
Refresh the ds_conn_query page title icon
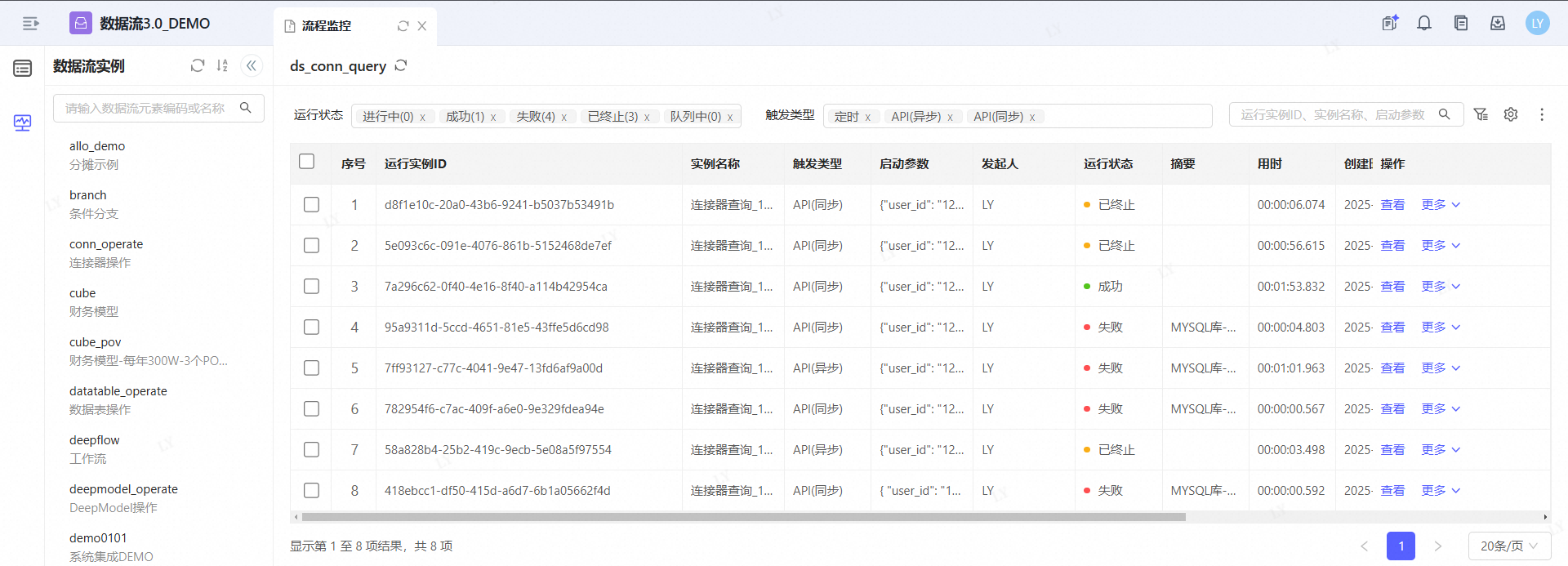coord(401,66)
